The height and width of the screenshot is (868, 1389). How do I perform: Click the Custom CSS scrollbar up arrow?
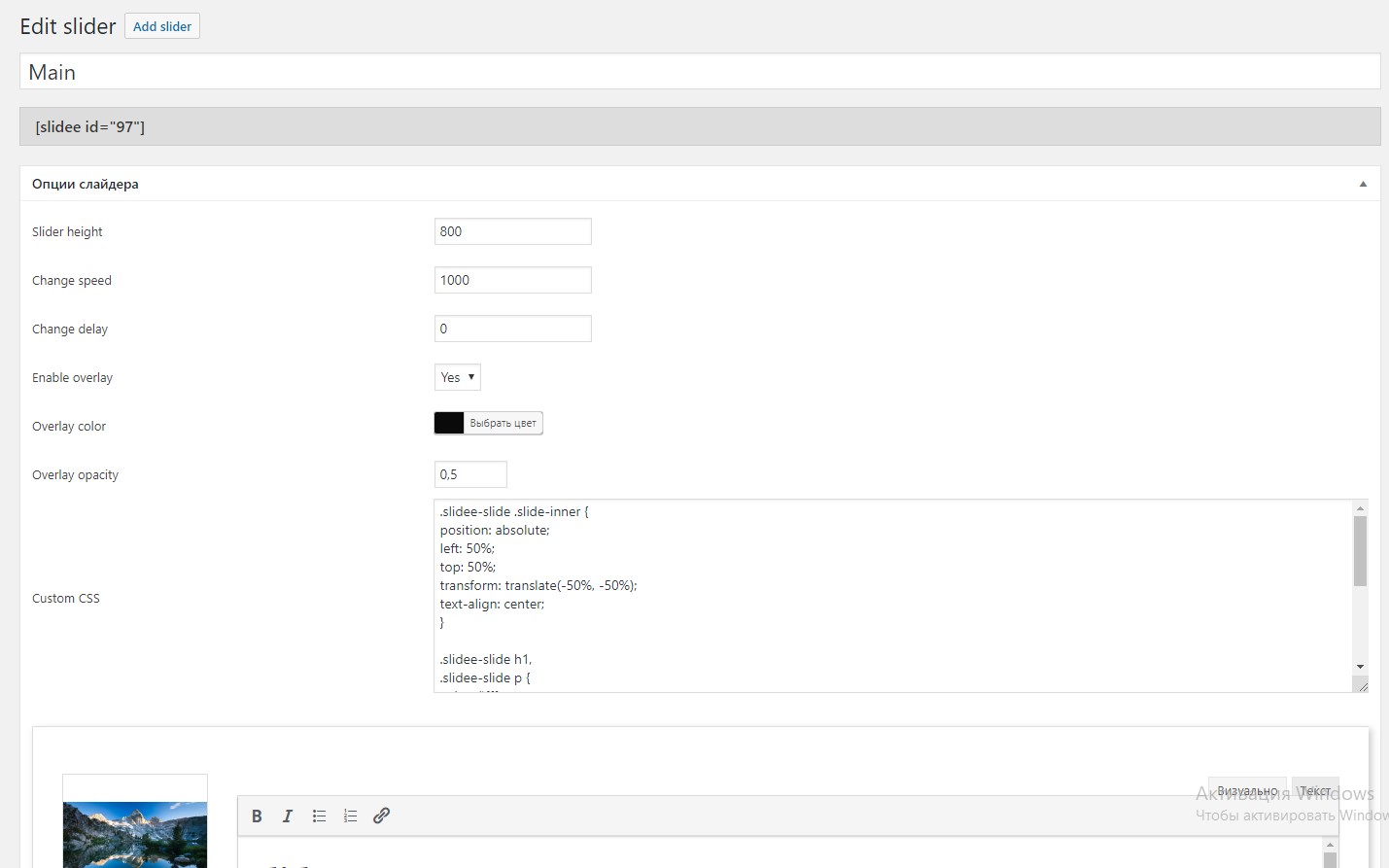pyautogui.click(x=1360, y=508)
